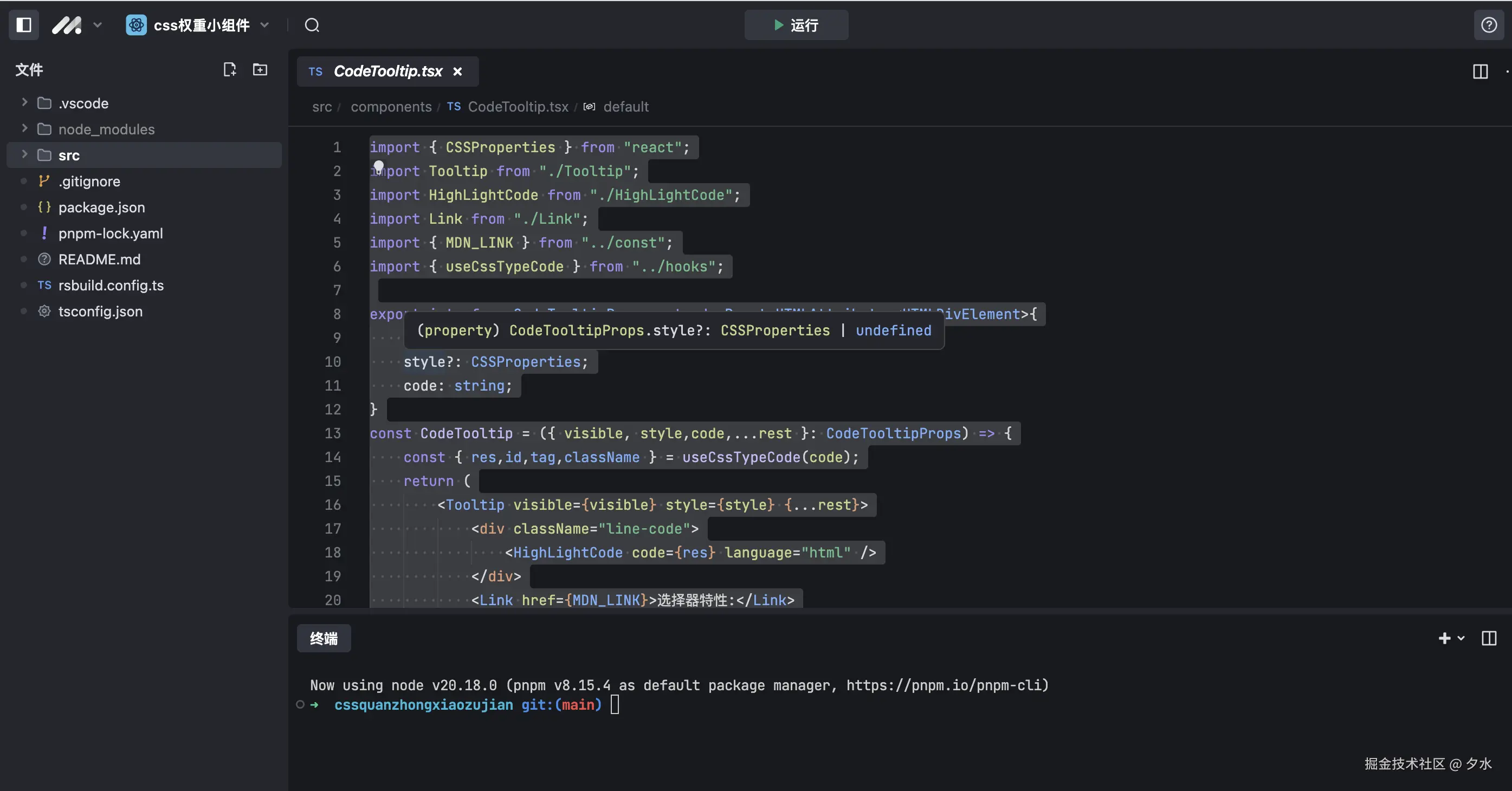
Task: Close the CodeTooltip.tsx tab
Action: click(x=457, y=72)
